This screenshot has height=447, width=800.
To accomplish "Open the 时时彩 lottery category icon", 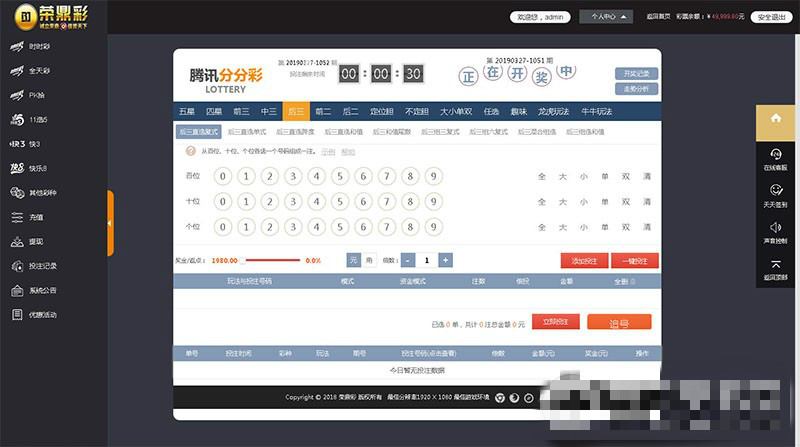I will (17, 46).
